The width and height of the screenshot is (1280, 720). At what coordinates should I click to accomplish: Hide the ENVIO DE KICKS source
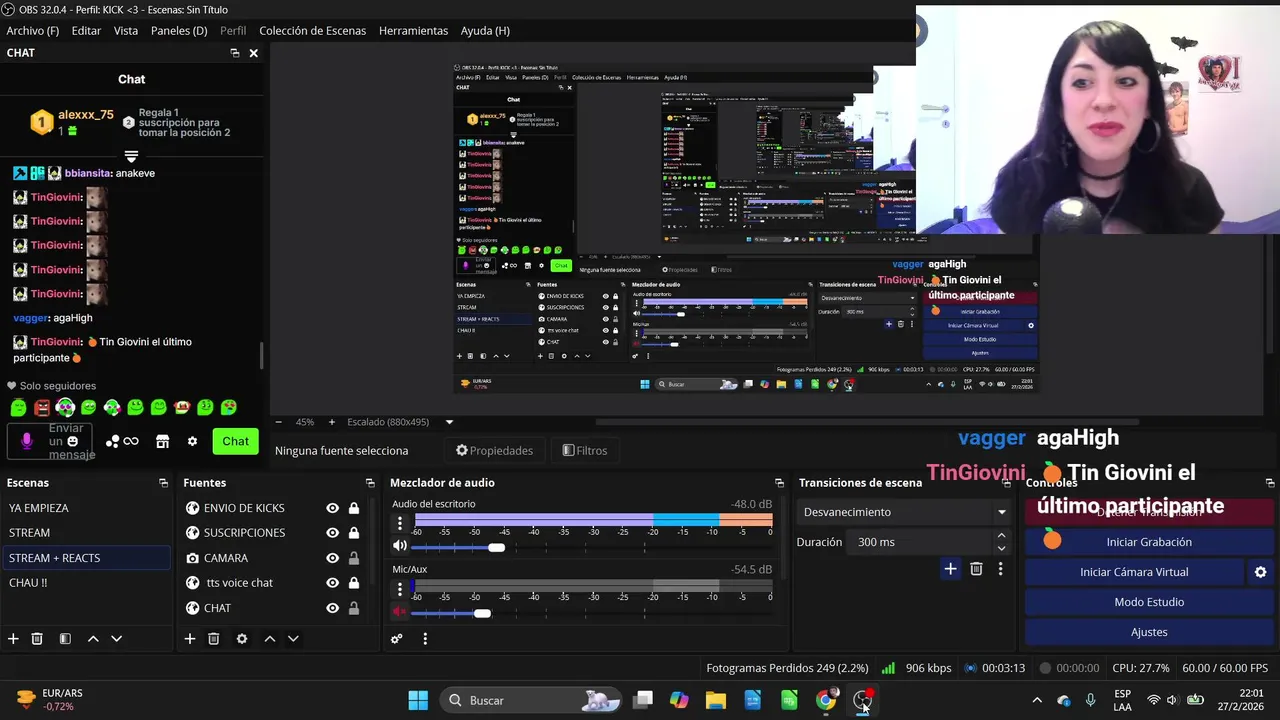[x=332, y=508]
